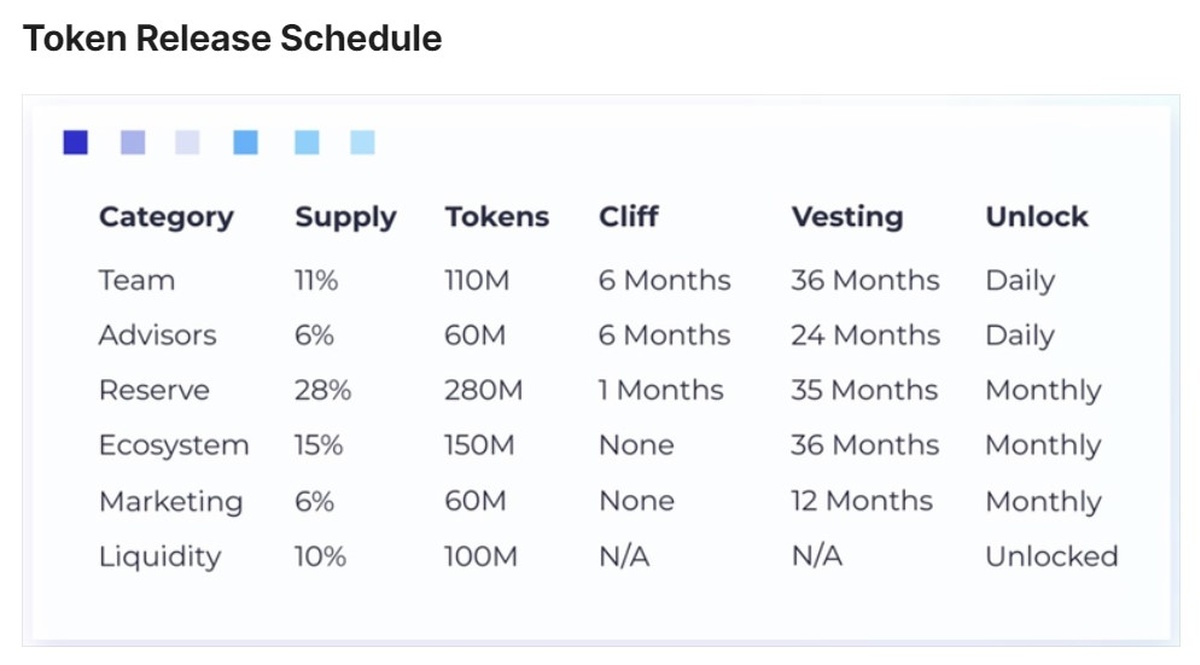This screenshot has height=665, width=1200.
Task: Click the Liquidity Unlocked status cell
Action: [x=1051, y=556]
